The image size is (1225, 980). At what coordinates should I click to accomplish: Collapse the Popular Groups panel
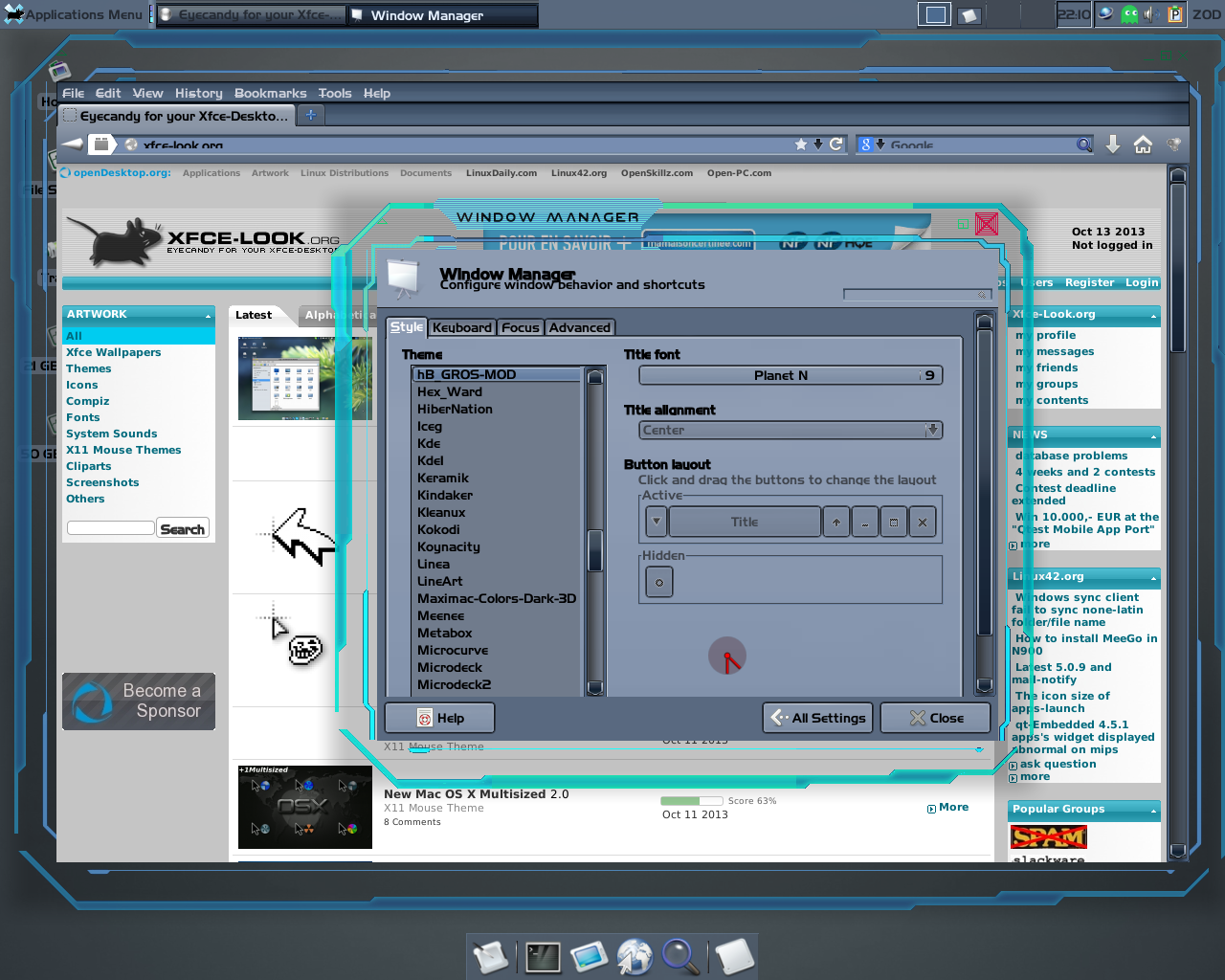1153,812
